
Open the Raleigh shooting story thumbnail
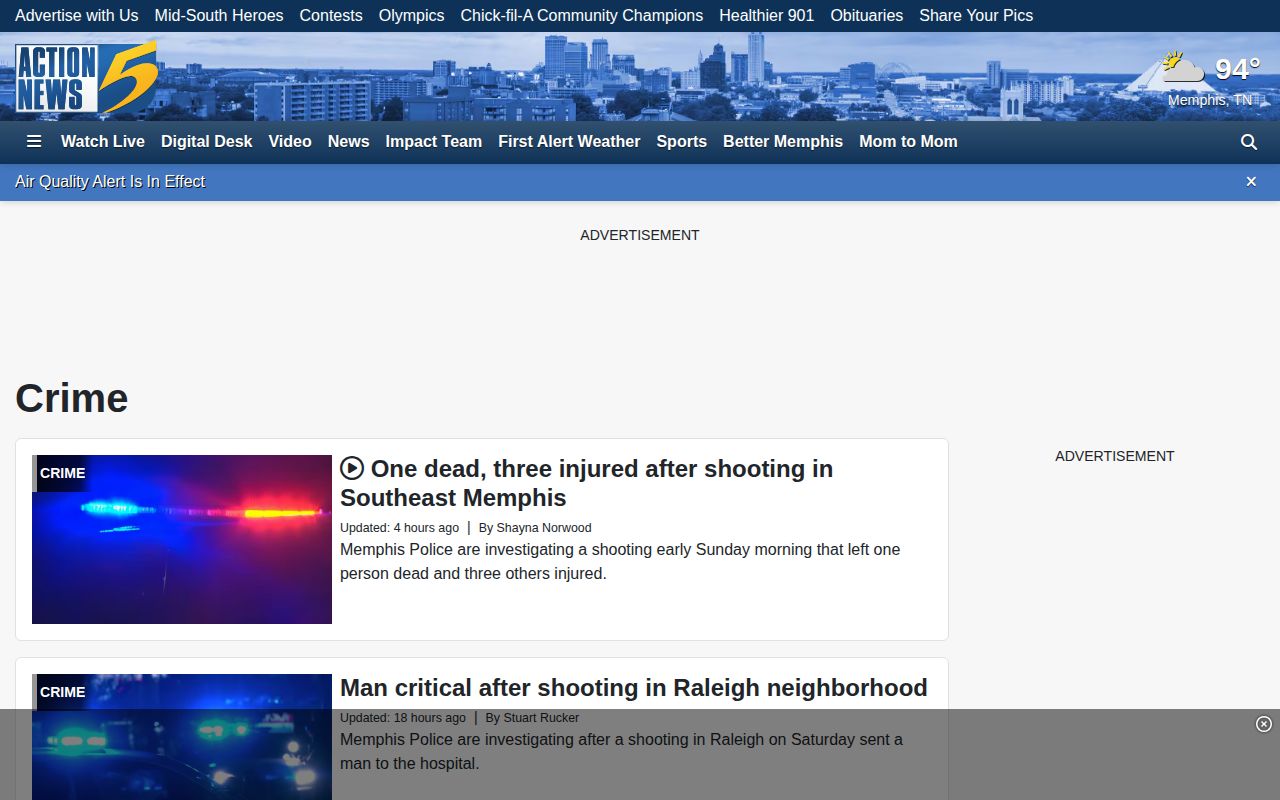182,737
